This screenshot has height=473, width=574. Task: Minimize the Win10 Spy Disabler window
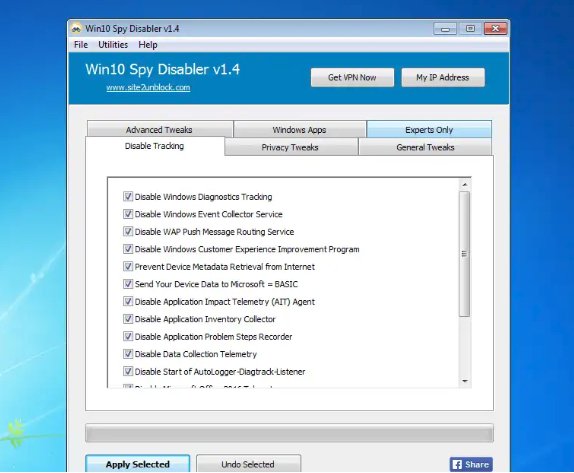tap(445, 29)
